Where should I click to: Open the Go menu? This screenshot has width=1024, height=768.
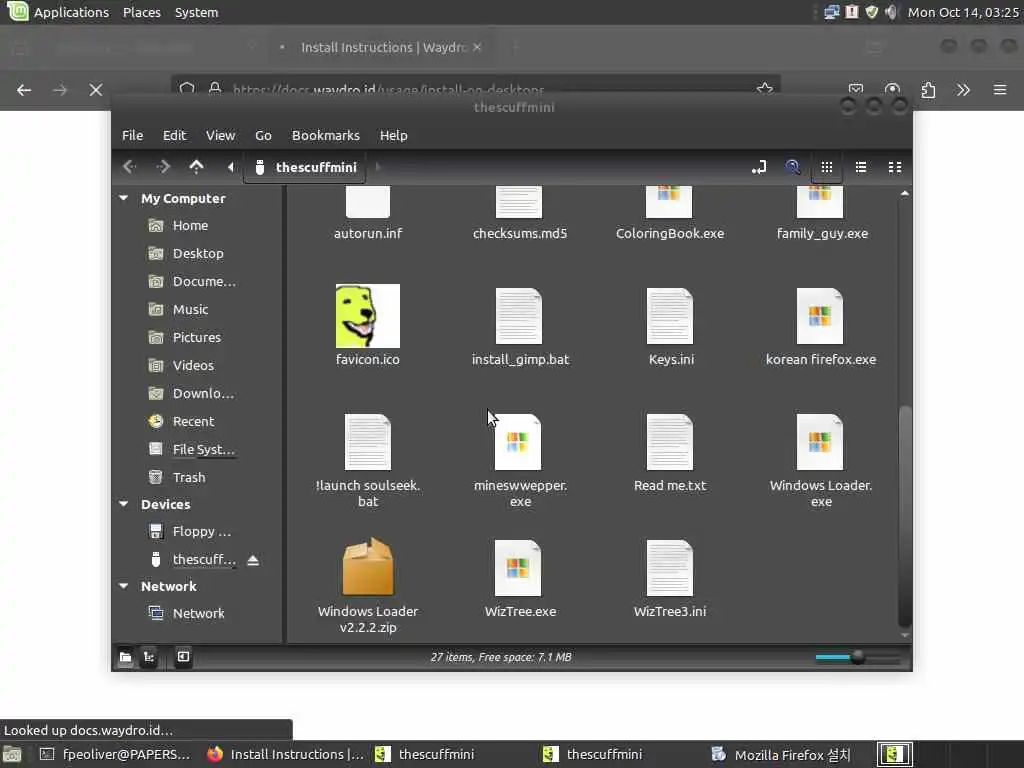coord(263,135)
